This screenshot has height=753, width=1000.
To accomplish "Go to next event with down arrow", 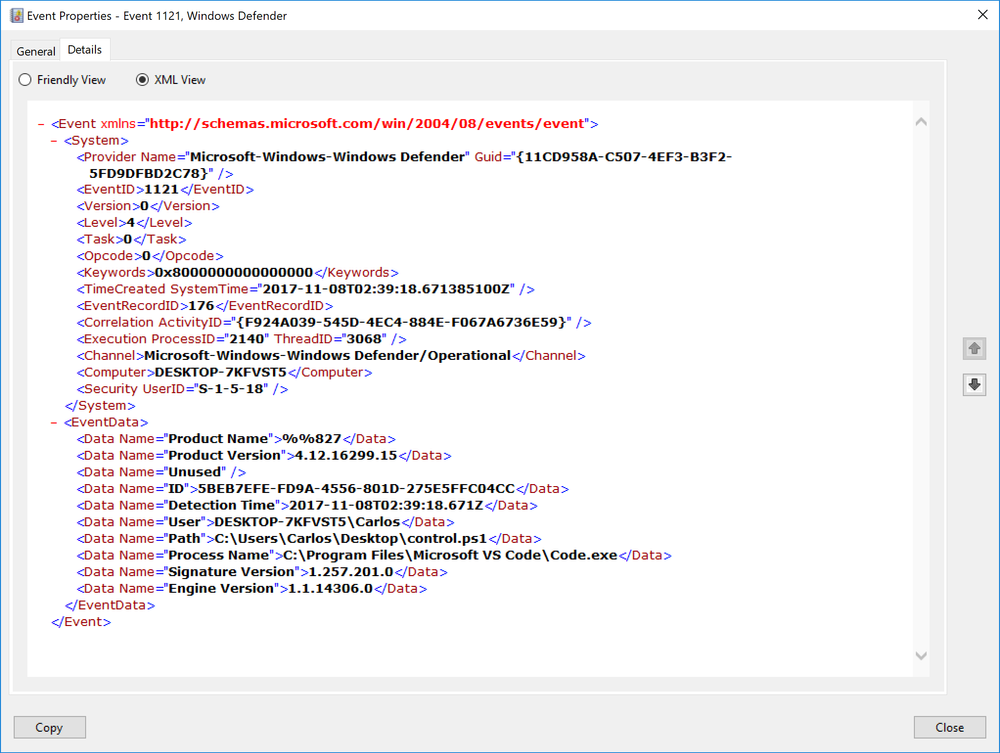I will click(x=974, y=384).
